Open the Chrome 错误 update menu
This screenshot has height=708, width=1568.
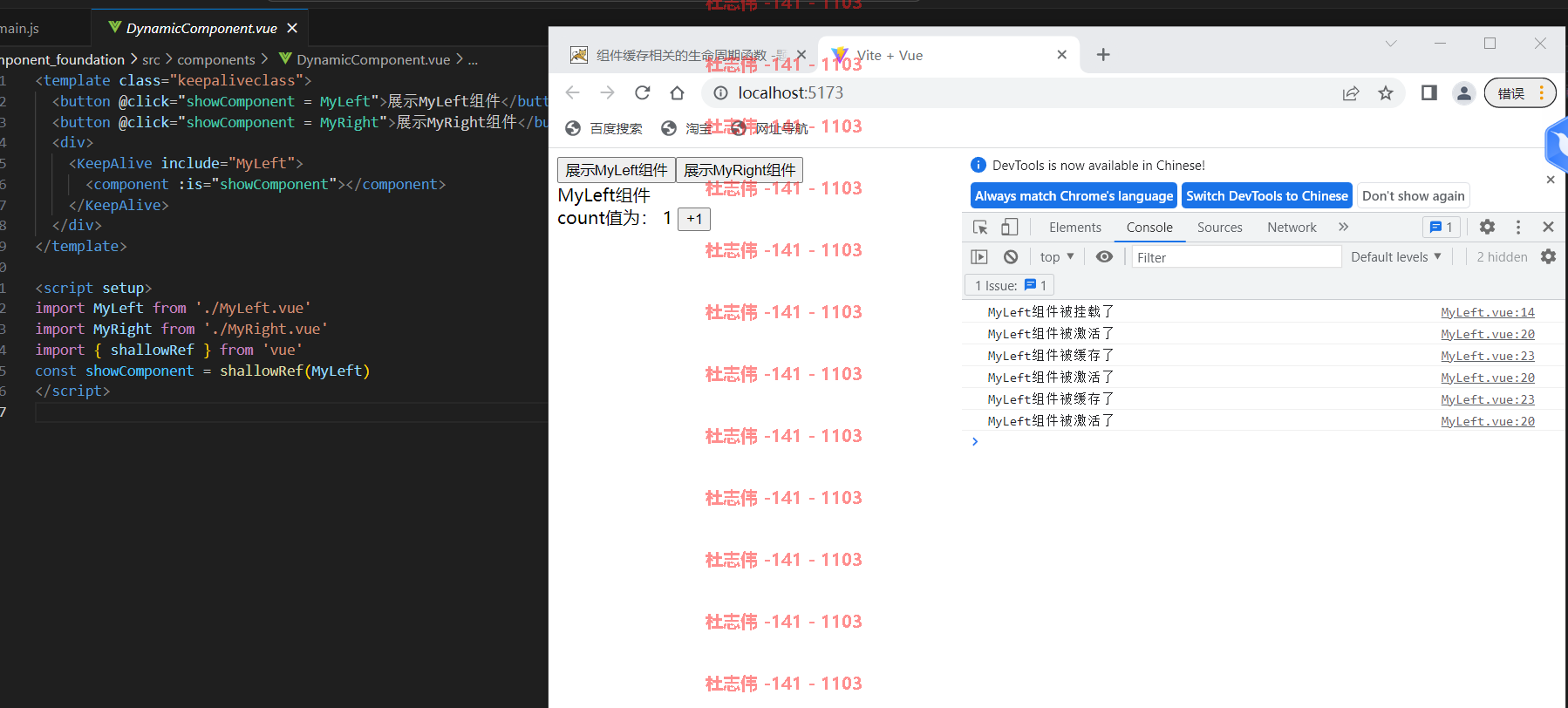click(1521, 92)
